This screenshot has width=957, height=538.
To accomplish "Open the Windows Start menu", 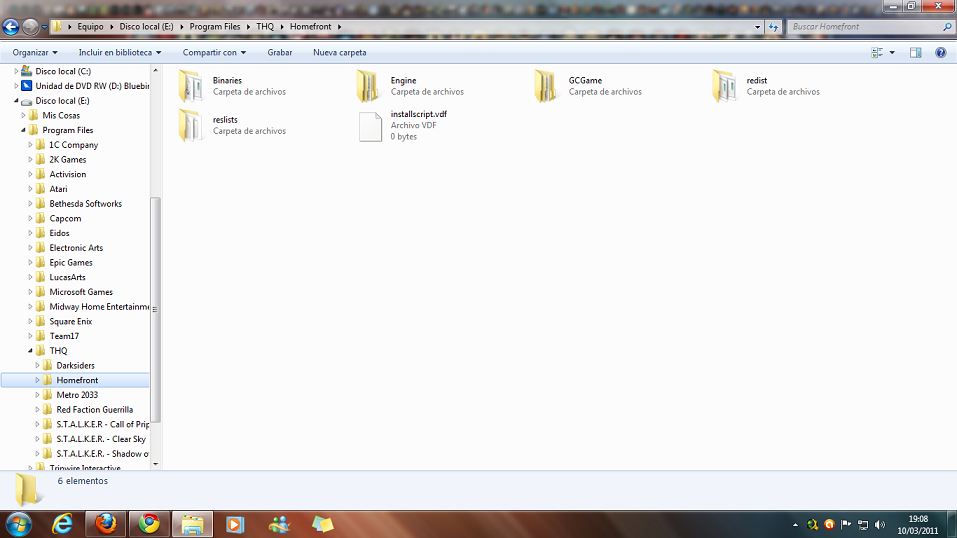I will [18, 525].
